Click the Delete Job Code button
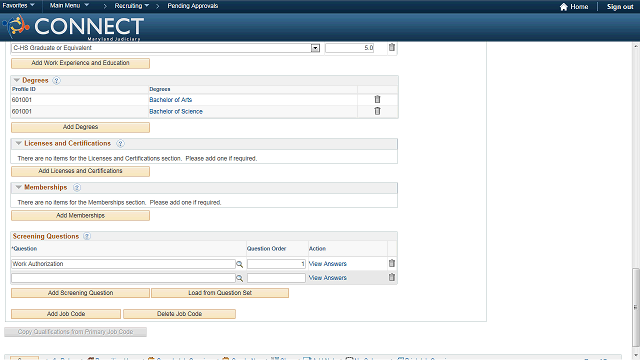This screenshot has height=360, width=640. click(180, 314)
